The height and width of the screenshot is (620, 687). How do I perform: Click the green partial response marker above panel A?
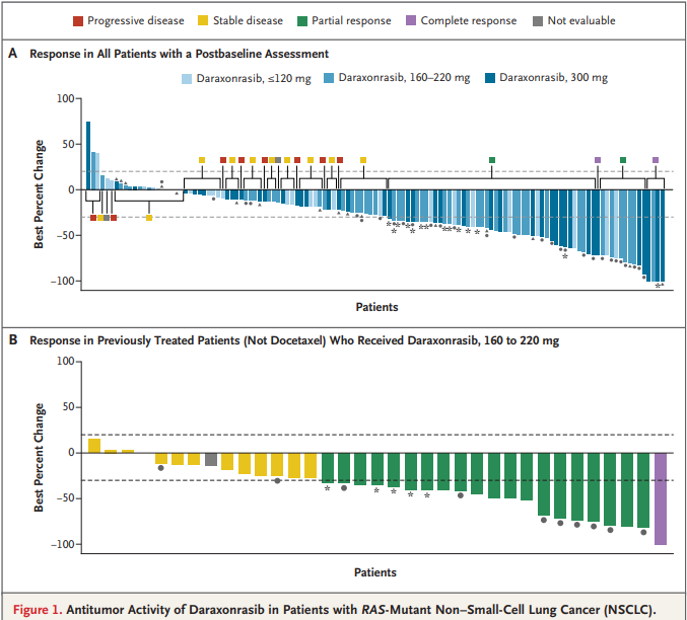click(x=492, y=160)
